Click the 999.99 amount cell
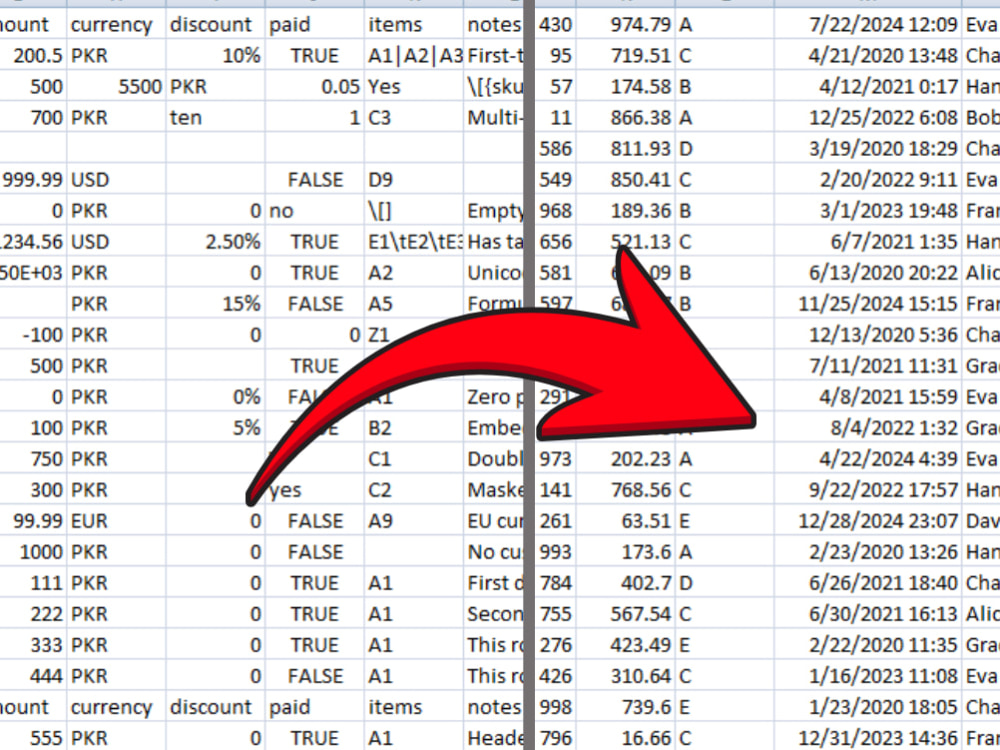This screenshot has width=1000, height=750. point(33,180)
